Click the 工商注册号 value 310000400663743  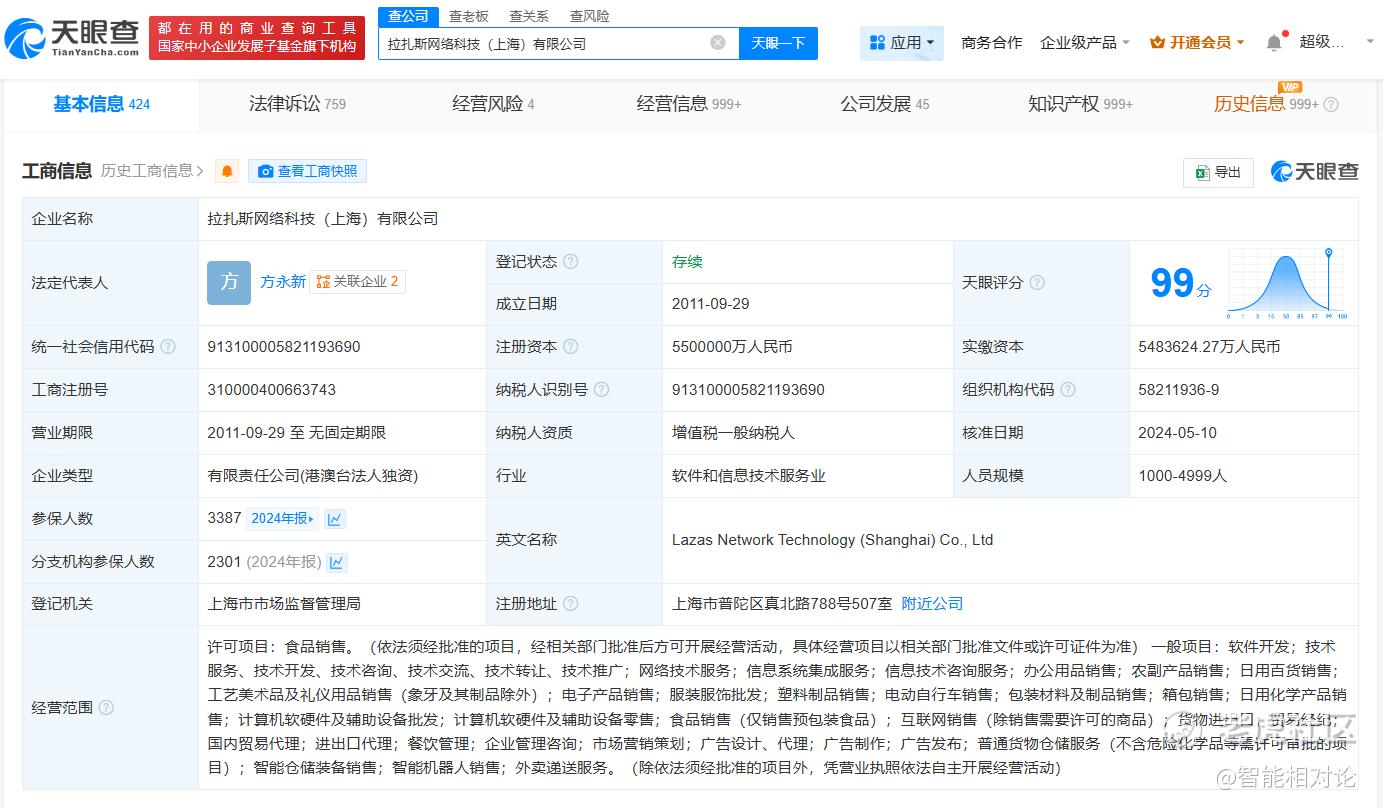tap(272, 390)
